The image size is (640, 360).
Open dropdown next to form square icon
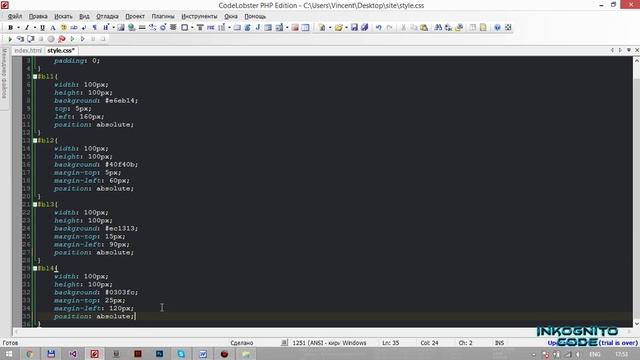(x=192, y=28)
